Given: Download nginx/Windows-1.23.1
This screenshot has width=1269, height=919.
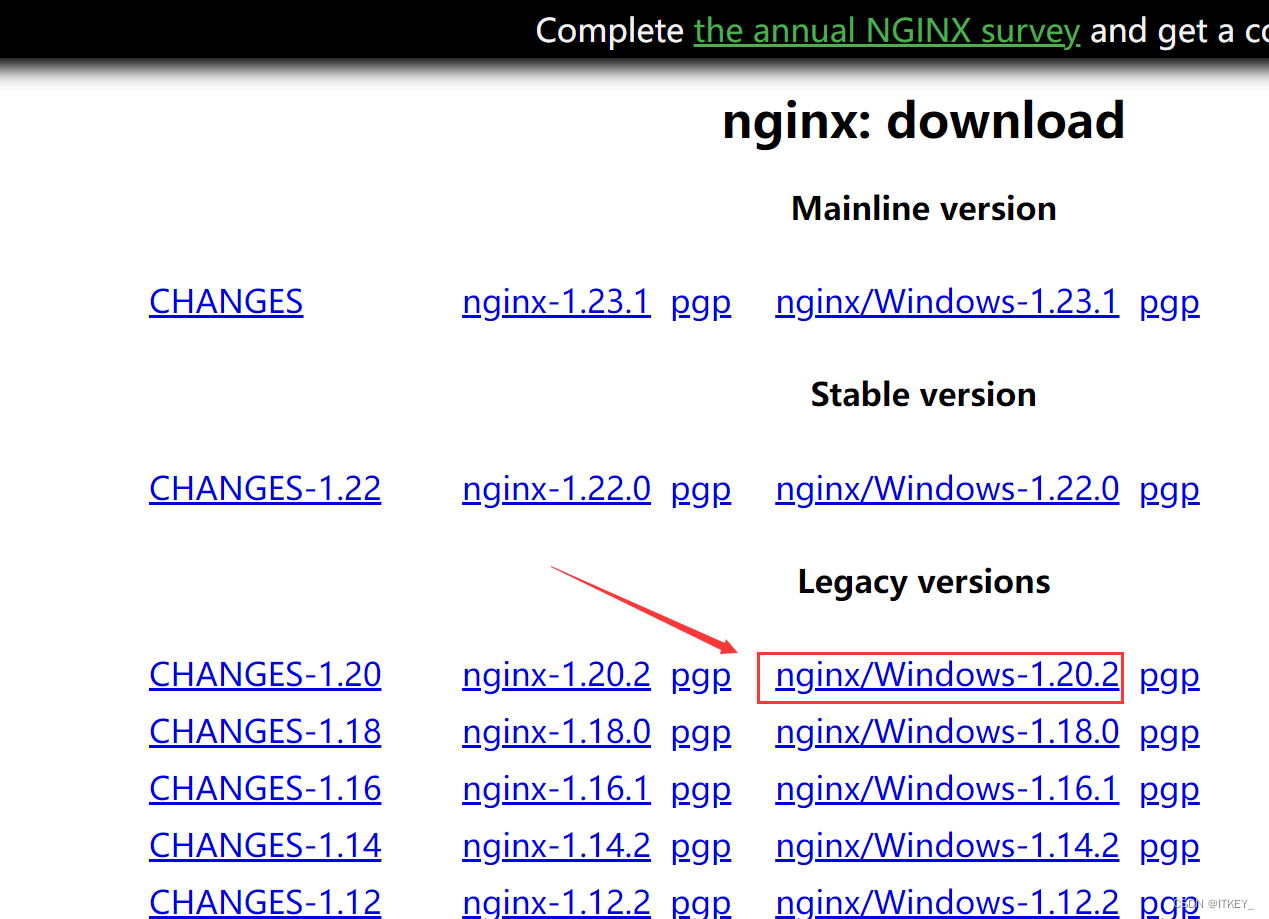Looking at the screenshot, I should click(x=947, y=302).
